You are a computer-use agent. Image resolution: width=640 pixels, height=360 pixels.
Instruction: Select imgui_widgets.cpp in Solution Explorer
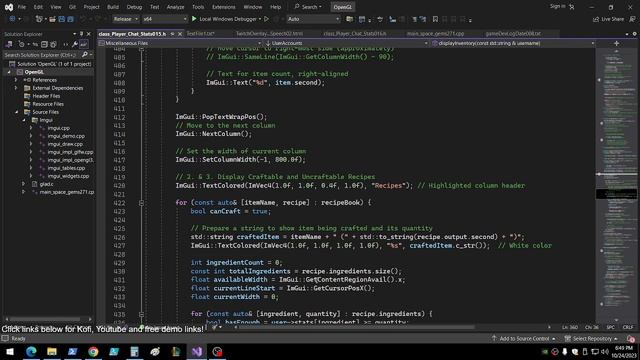pos(68,176)
